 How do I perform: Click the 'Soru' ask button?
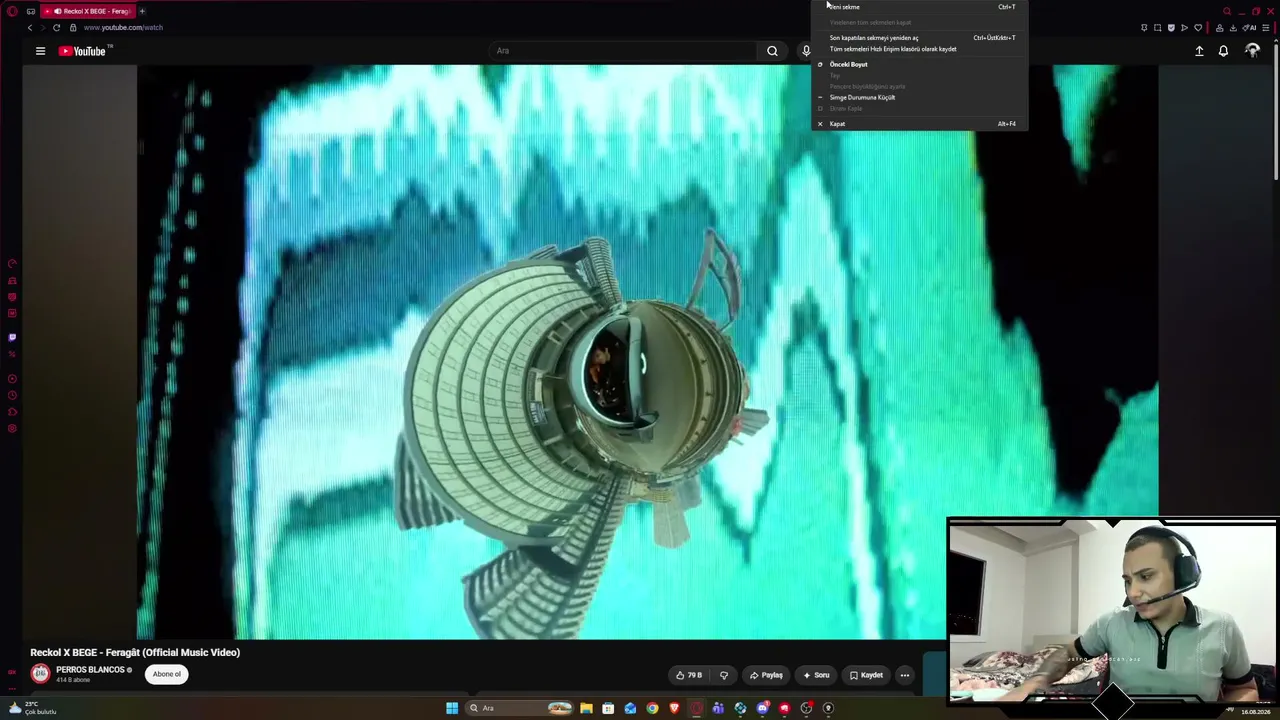click(x=816, y=675)
